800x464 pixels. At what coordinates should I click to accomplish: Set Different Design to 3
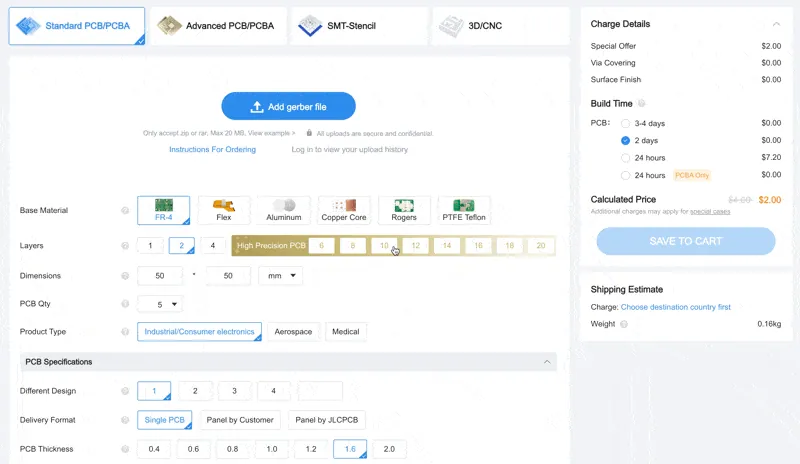[234, 391]
